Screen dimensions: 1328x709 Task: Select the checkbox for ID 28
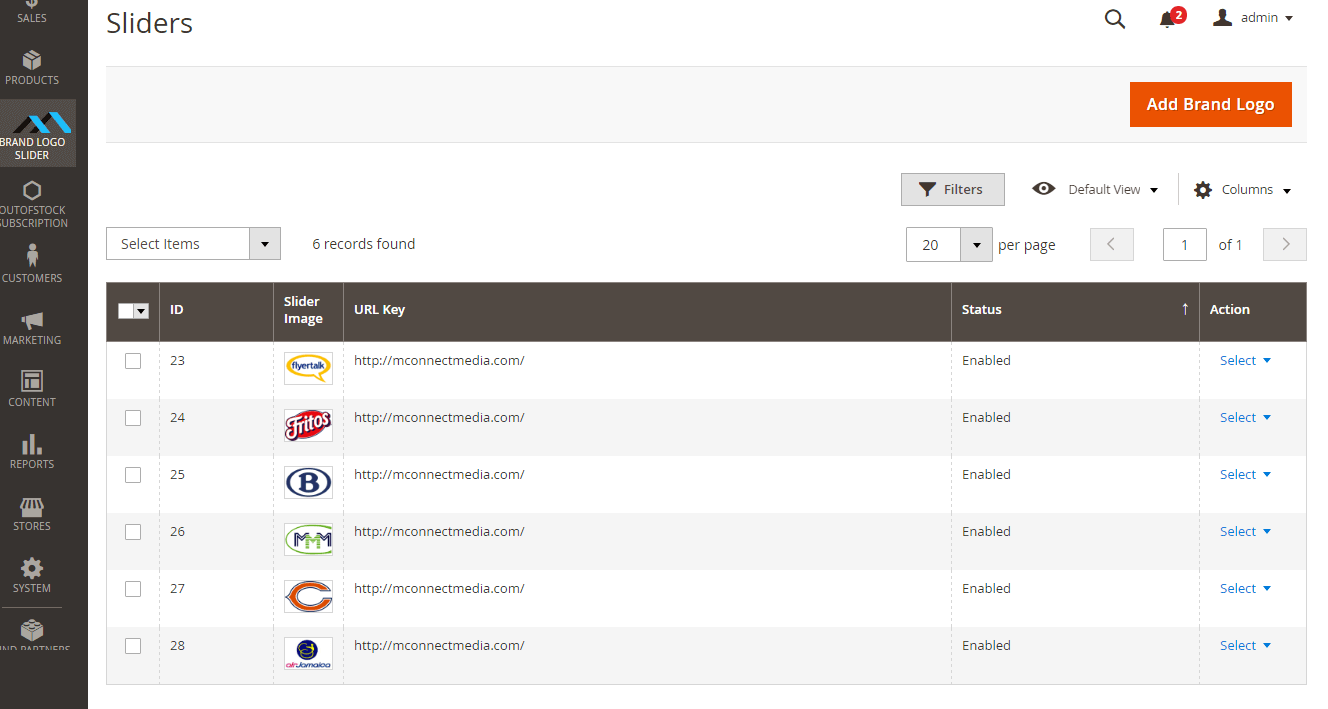pos(133,646)
